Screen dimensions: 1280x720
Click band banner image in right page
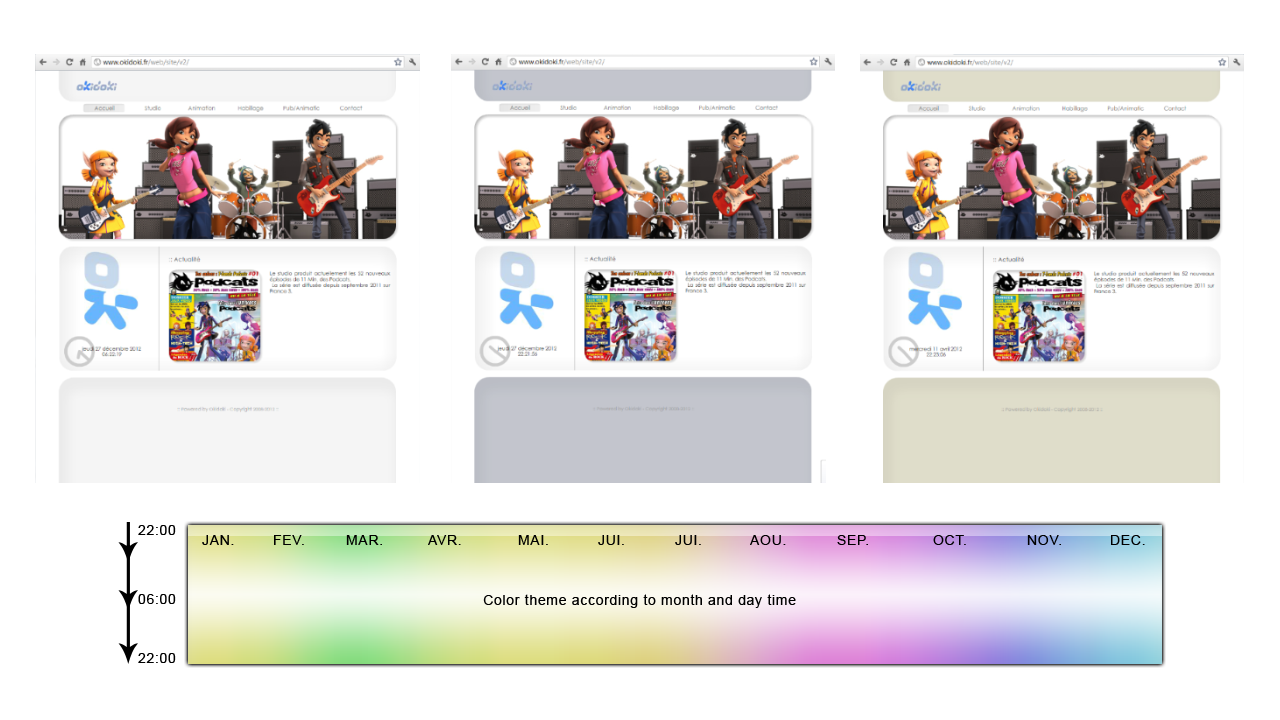[1052, 177]
